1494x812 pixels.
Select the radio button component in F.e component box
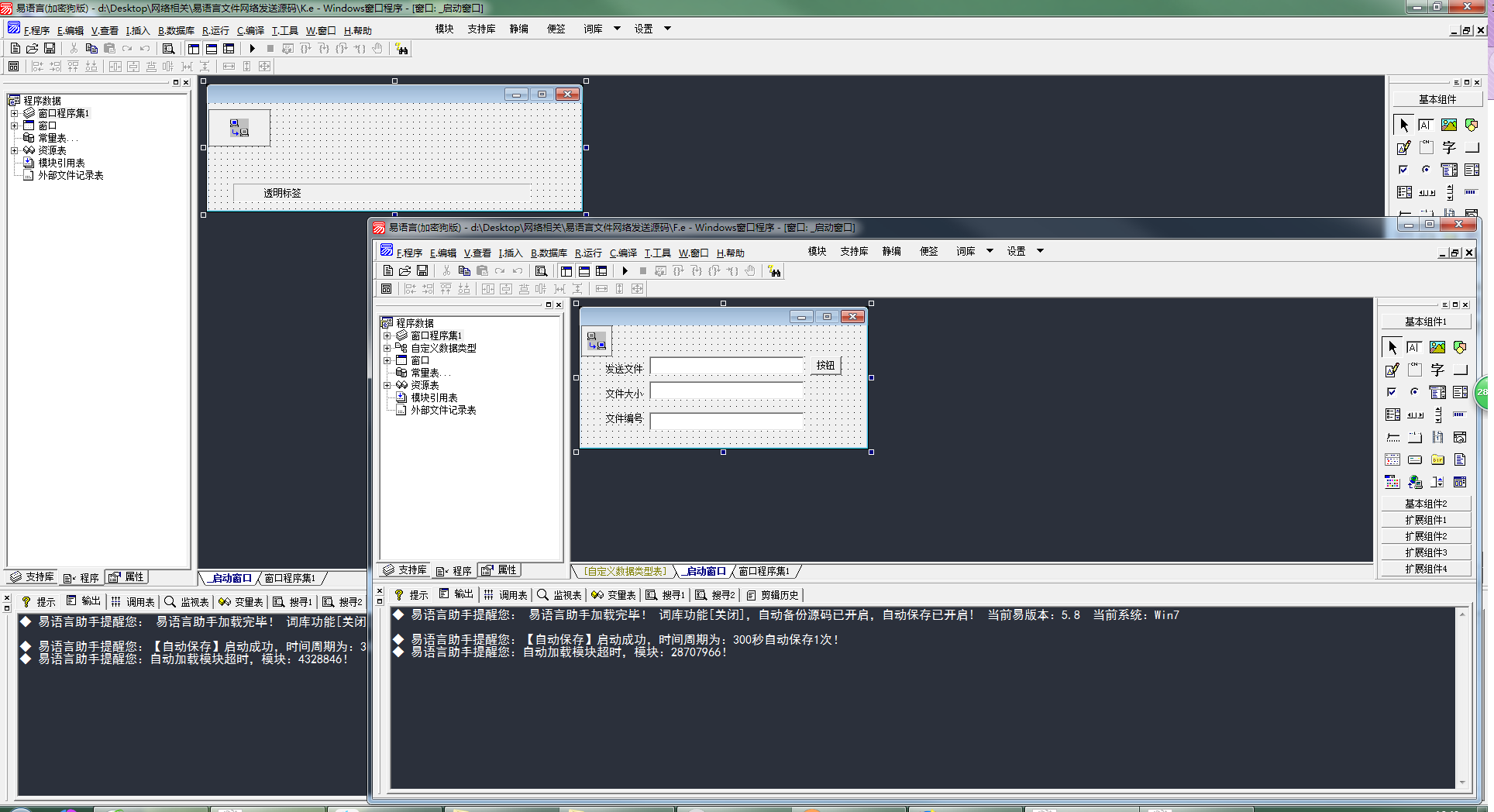1414,393
